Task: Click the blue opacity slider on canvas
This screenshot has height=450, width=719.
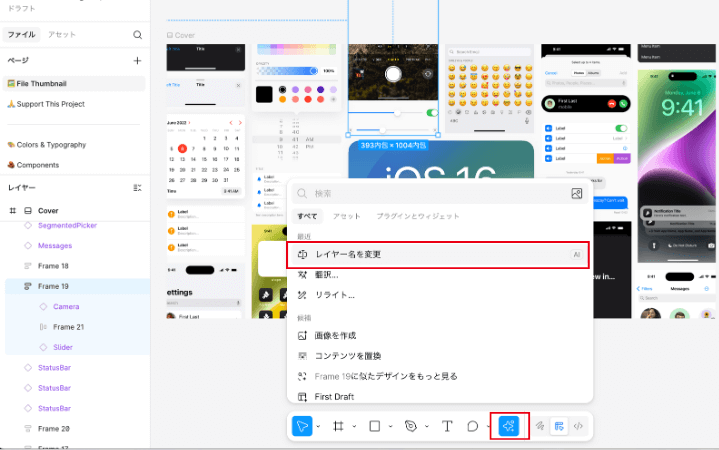Action: click(288, 71)
